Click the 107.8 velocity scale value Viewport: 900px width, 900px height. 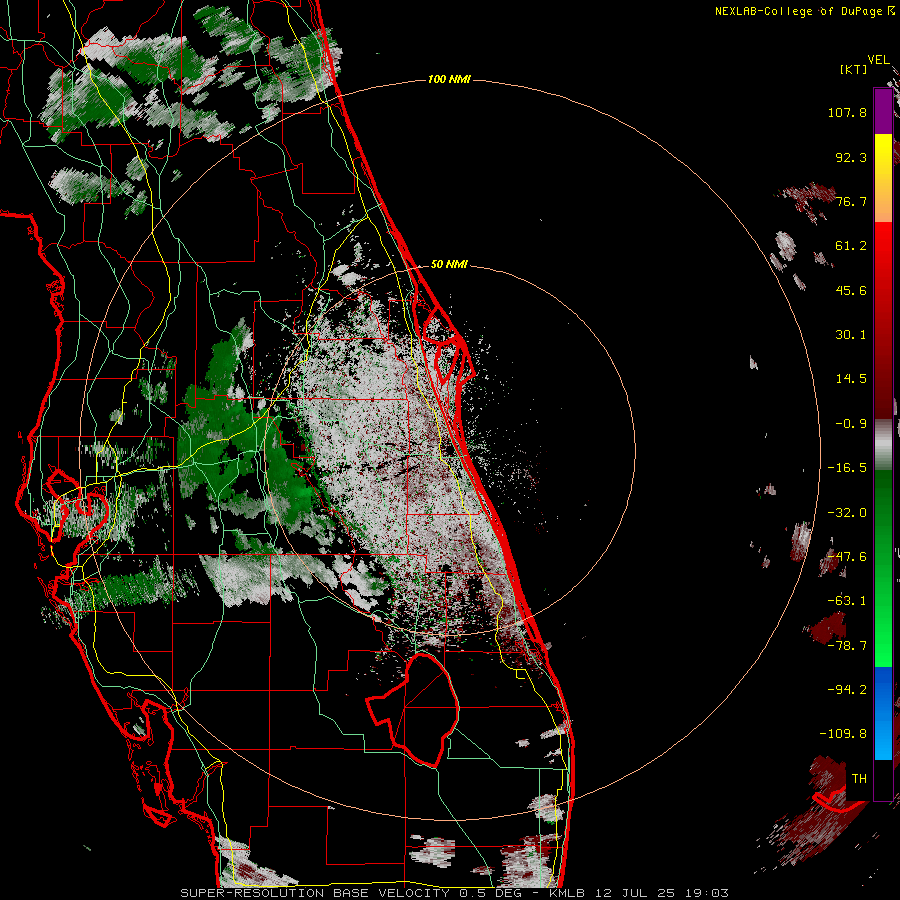pyautogui.click(x=847, y=112)
